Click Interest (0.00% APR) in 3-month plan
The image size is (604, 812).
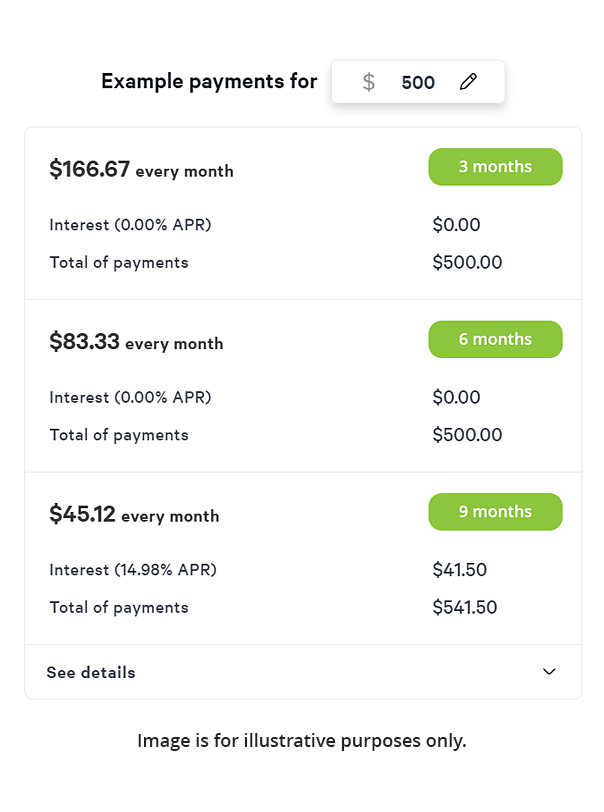(131, 225)
